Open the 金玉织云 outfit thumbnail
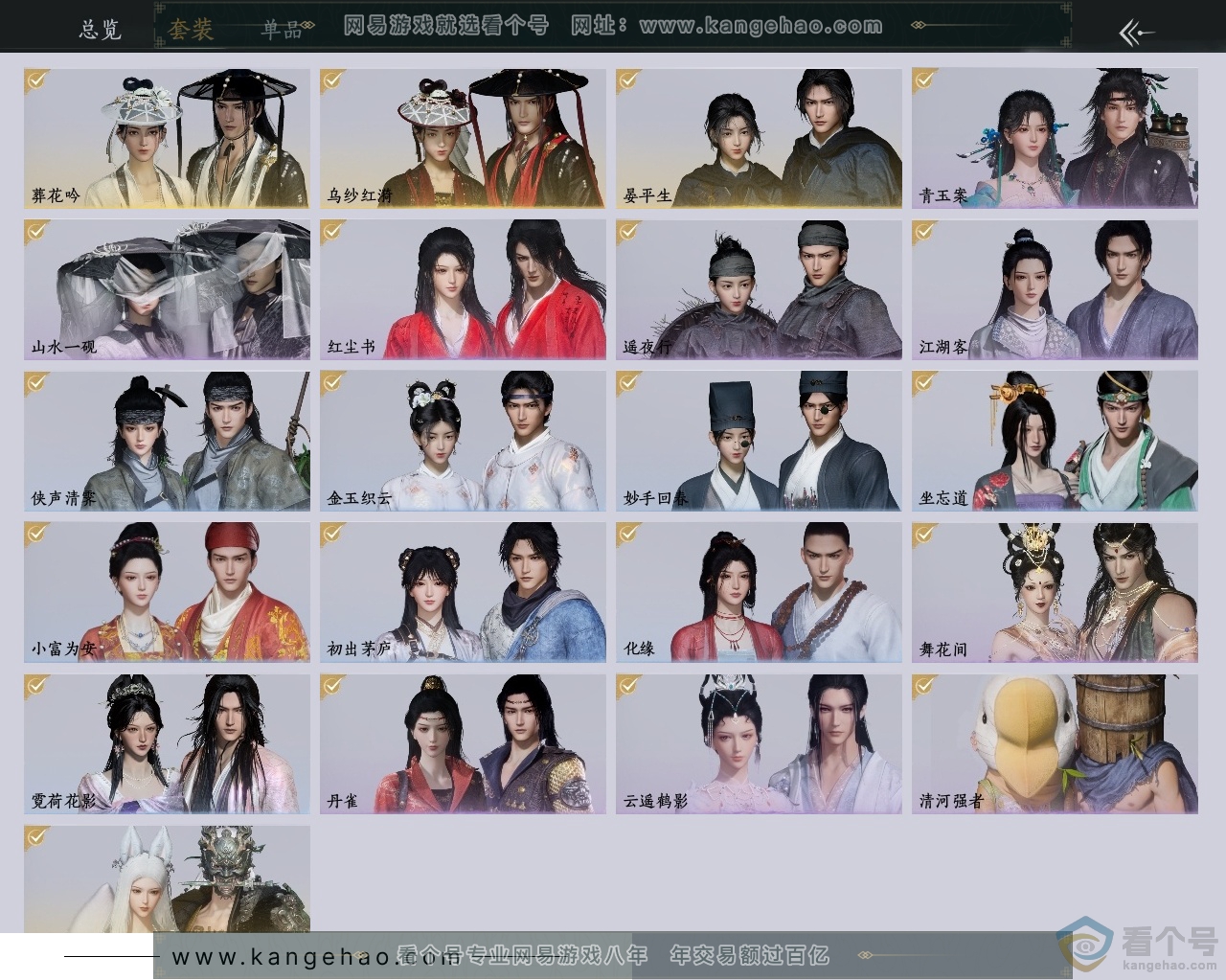1226x980 pixels. pyautogui.click(x=463, y=441)
